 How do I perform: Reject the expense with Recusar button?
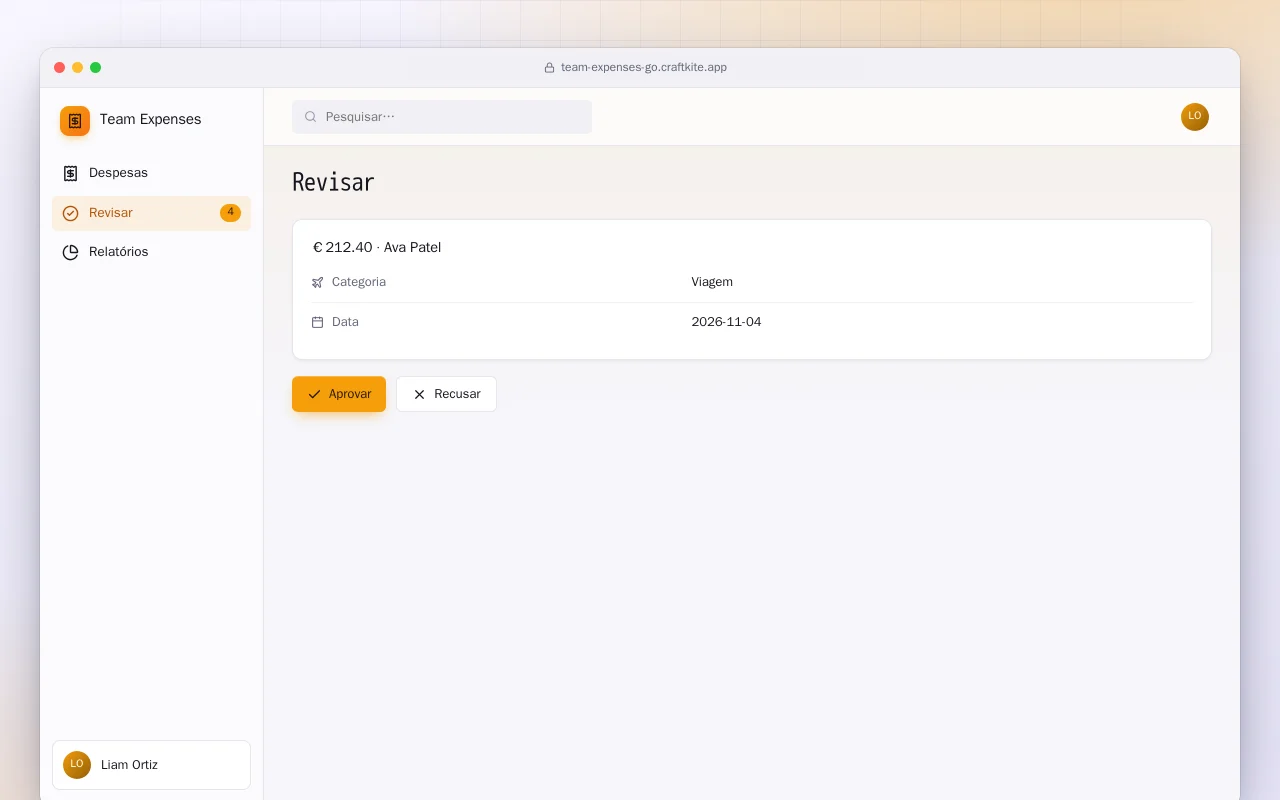pyautogui.click(x=446, y=394)
